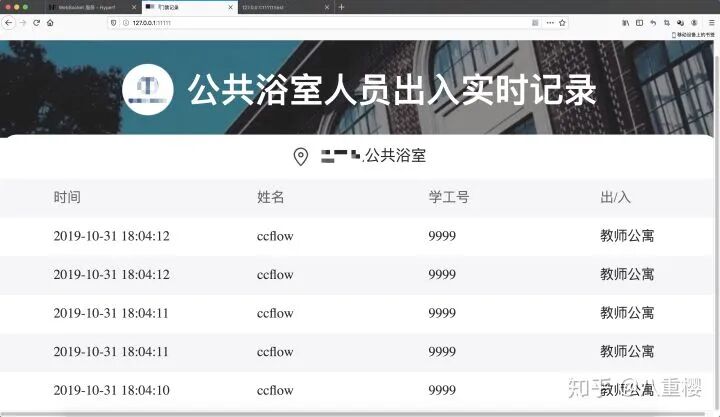The width and height of the screenshot is (720, 417).
Task: Click the 学工号 column header
Action: [449, 197]
